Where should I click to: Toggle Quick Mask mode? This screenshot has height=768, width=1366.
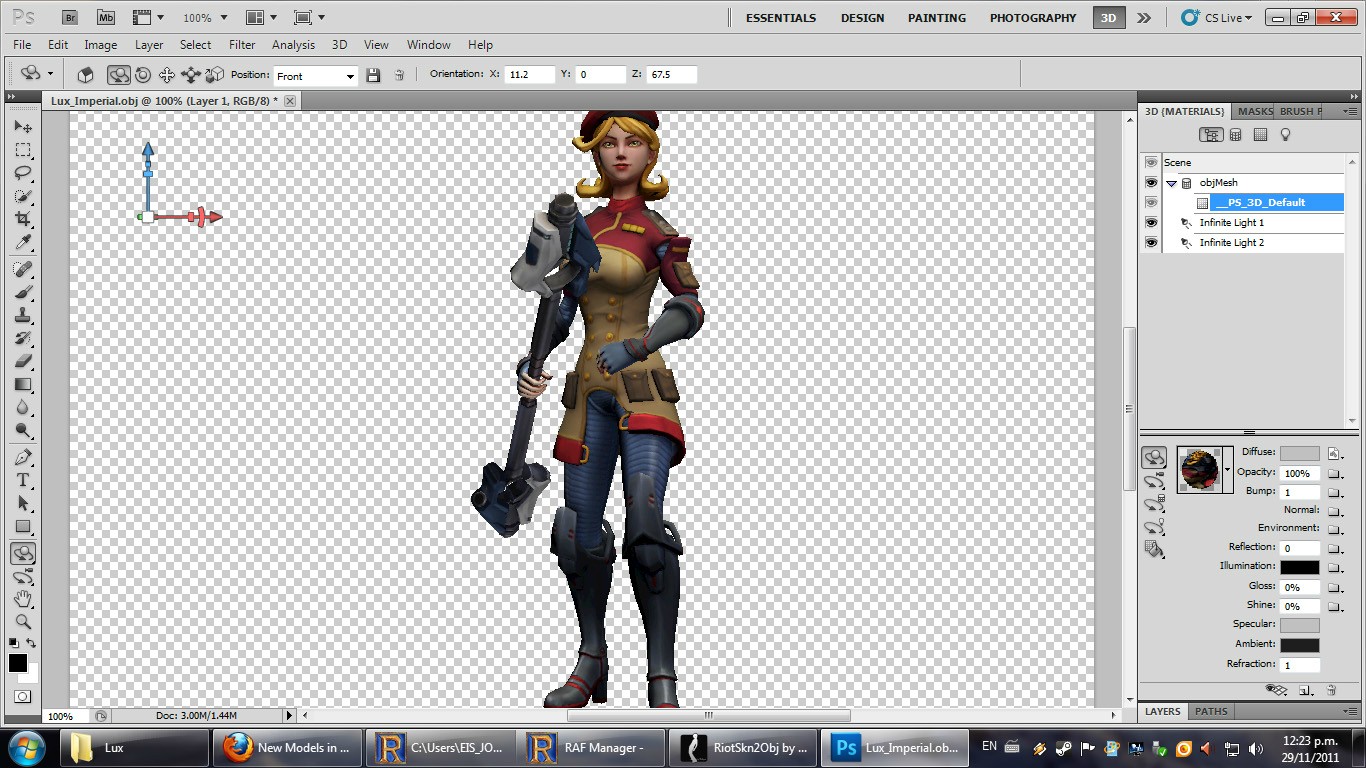pyautogui.click(x=22, y=696)
